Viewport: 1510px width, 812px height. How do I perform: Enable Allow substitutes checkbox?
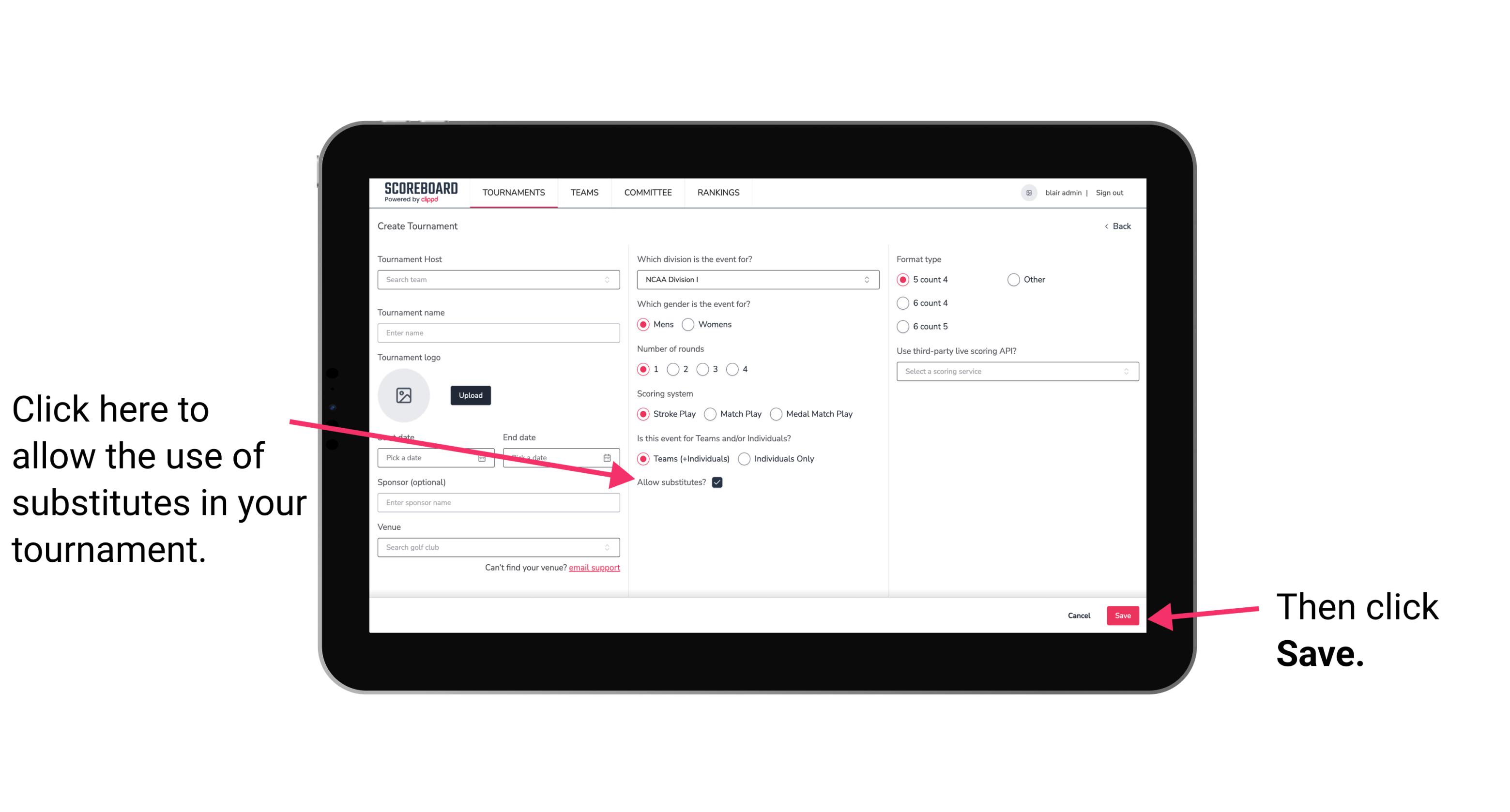pyautogui.click(x=719, y=483)
